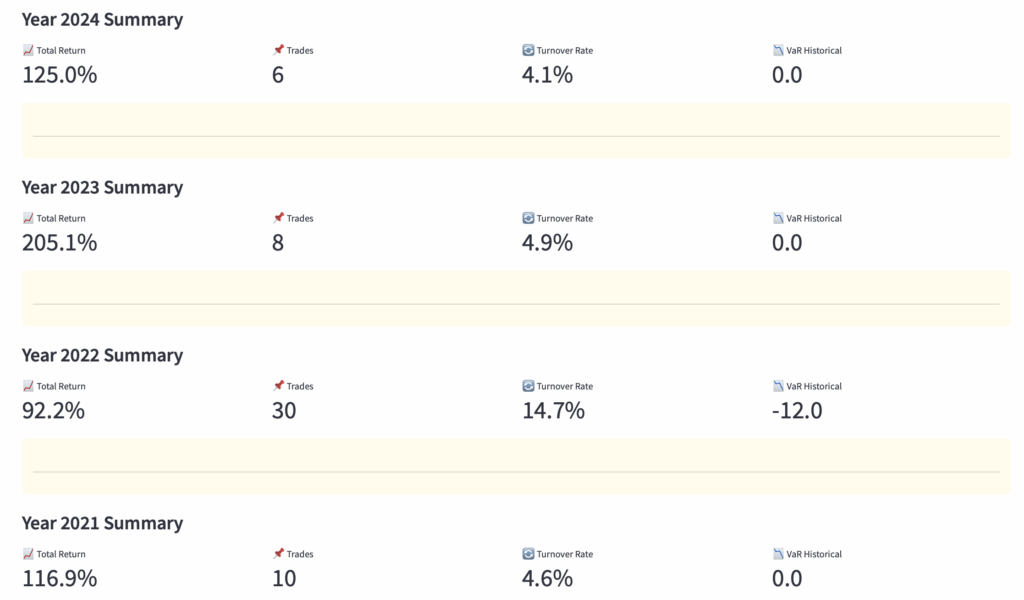The width and height of the screenshot is (1024, 600).
Task: Click the 14.7% turnover rate value
Action: (x=553, y=411)
